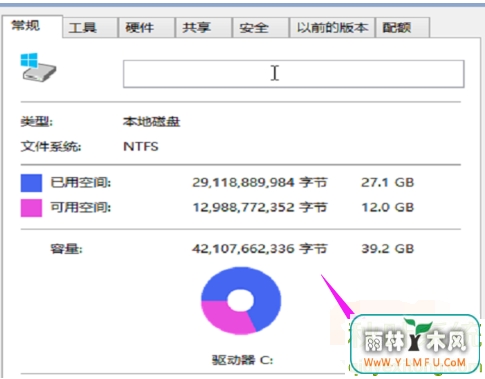The height and width of the screenshot is (379, 485).
Task: Open the 硬件 tab
Action: pos(147,28)
